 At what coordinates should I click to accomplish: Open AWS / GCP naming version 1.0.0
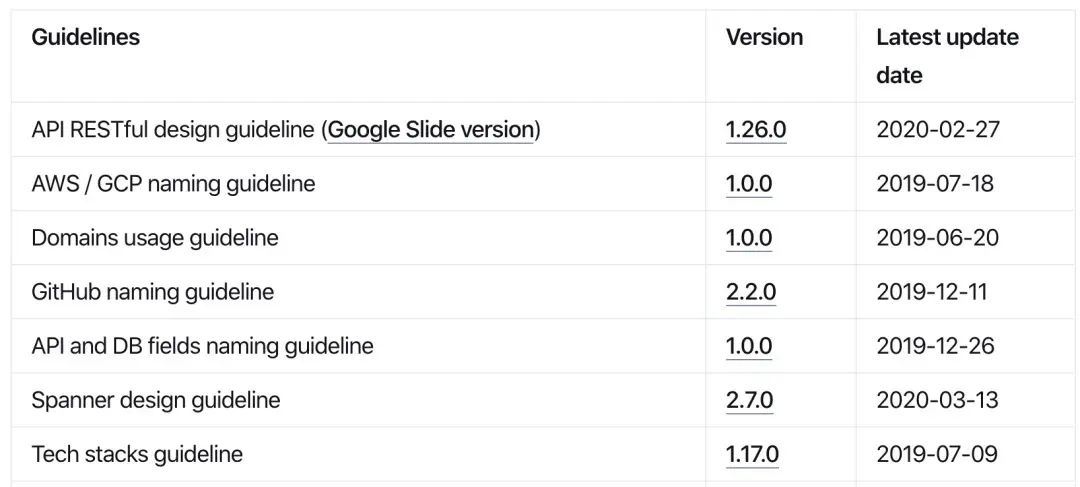(749, 184)
